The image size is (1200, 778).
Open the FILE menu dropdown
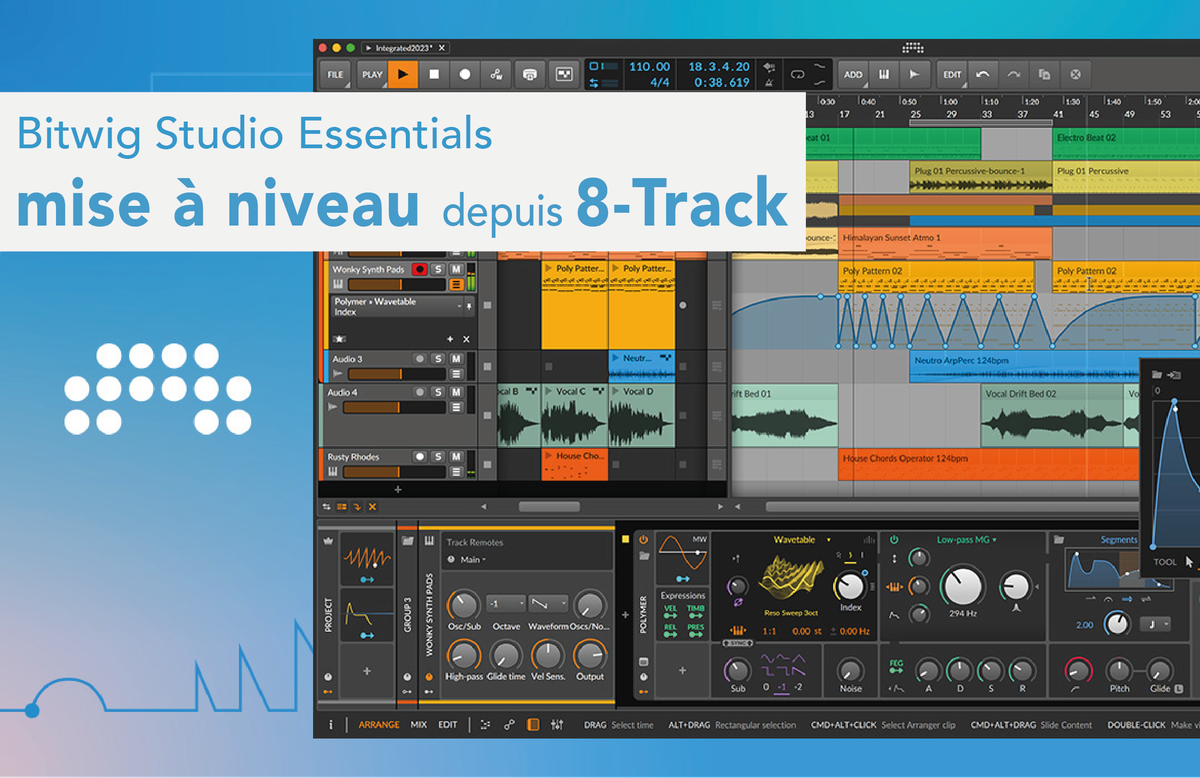(335, 74)
